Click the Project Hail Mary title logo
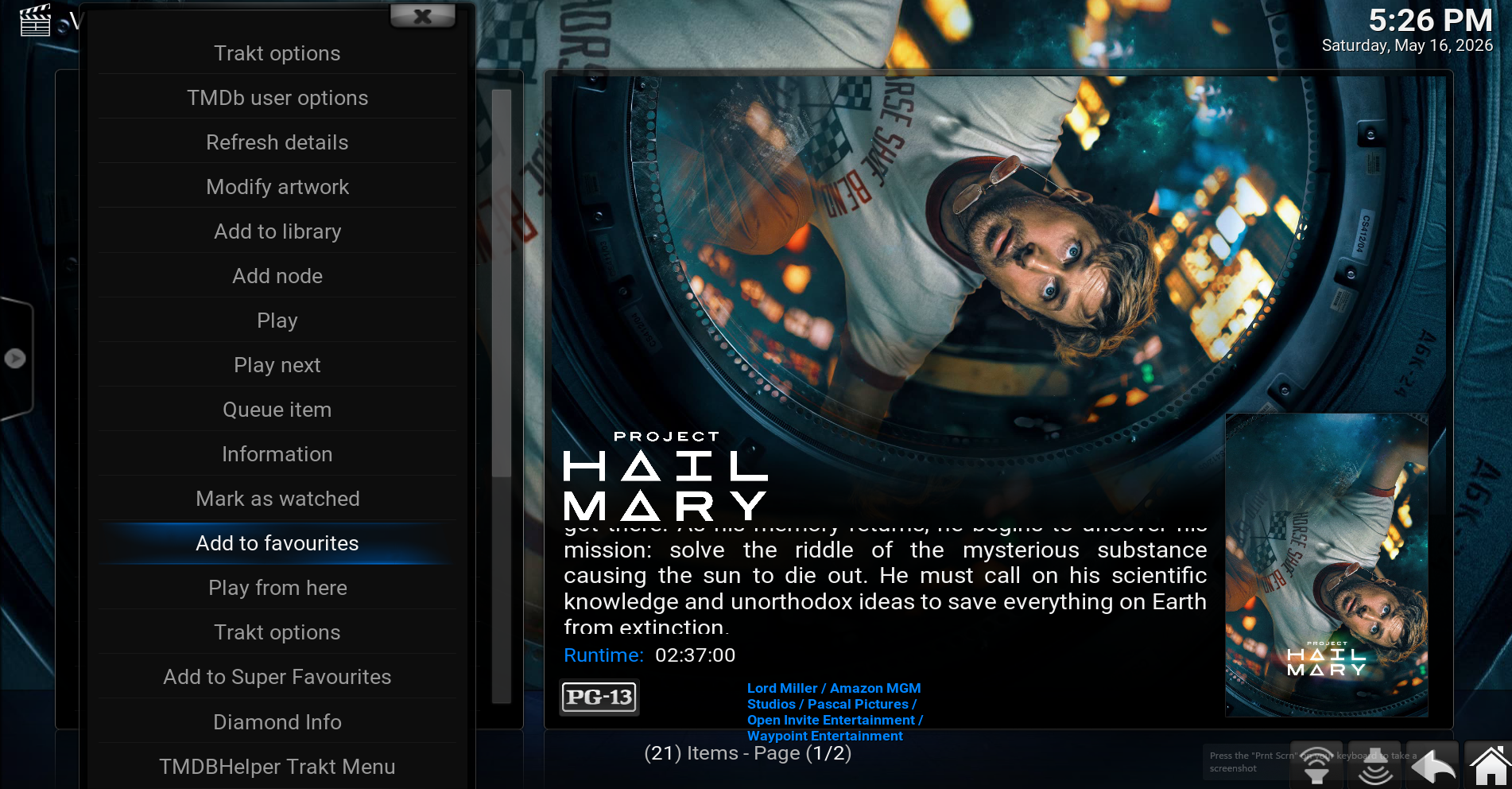The image size is (1512, 789). [665, 476]
